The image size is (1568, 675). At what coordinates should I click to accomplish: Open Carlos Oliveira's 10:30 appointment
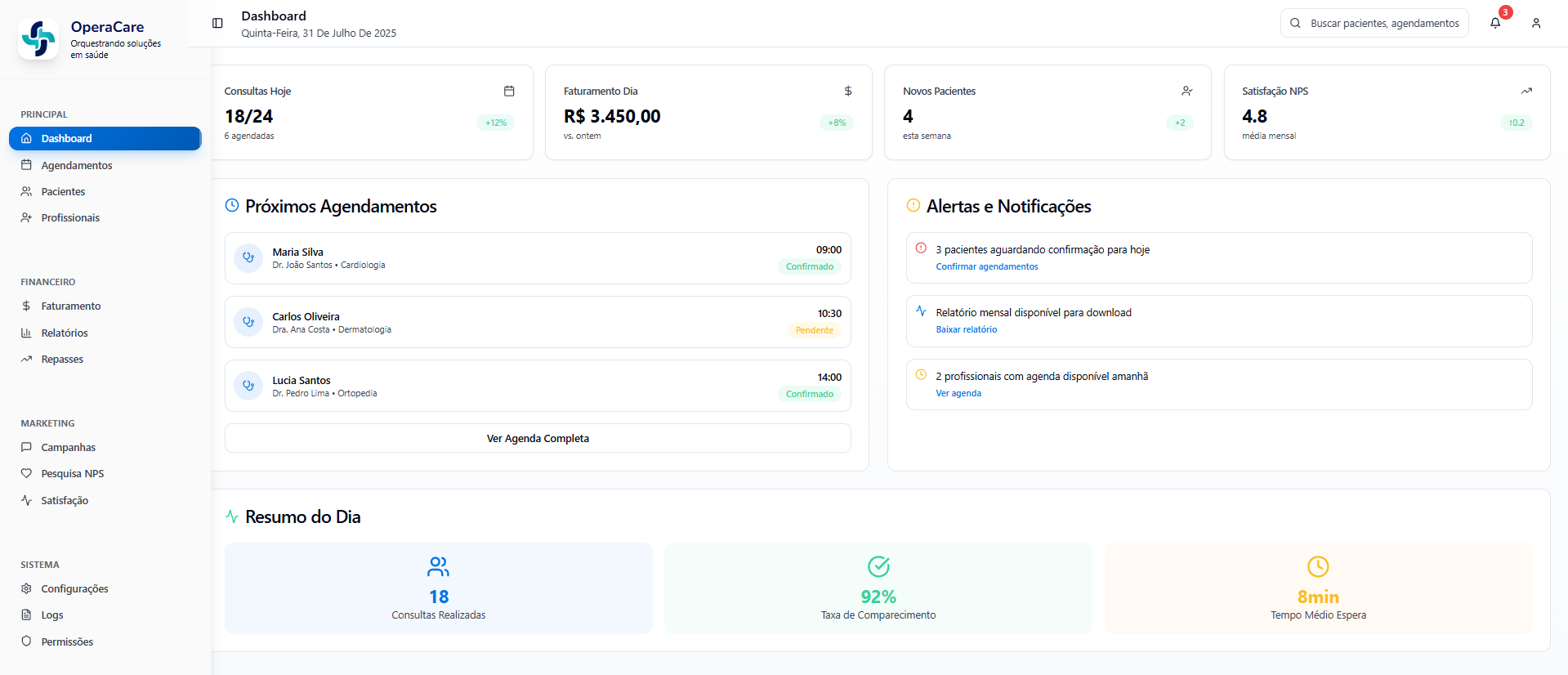[x=538, y=322]
